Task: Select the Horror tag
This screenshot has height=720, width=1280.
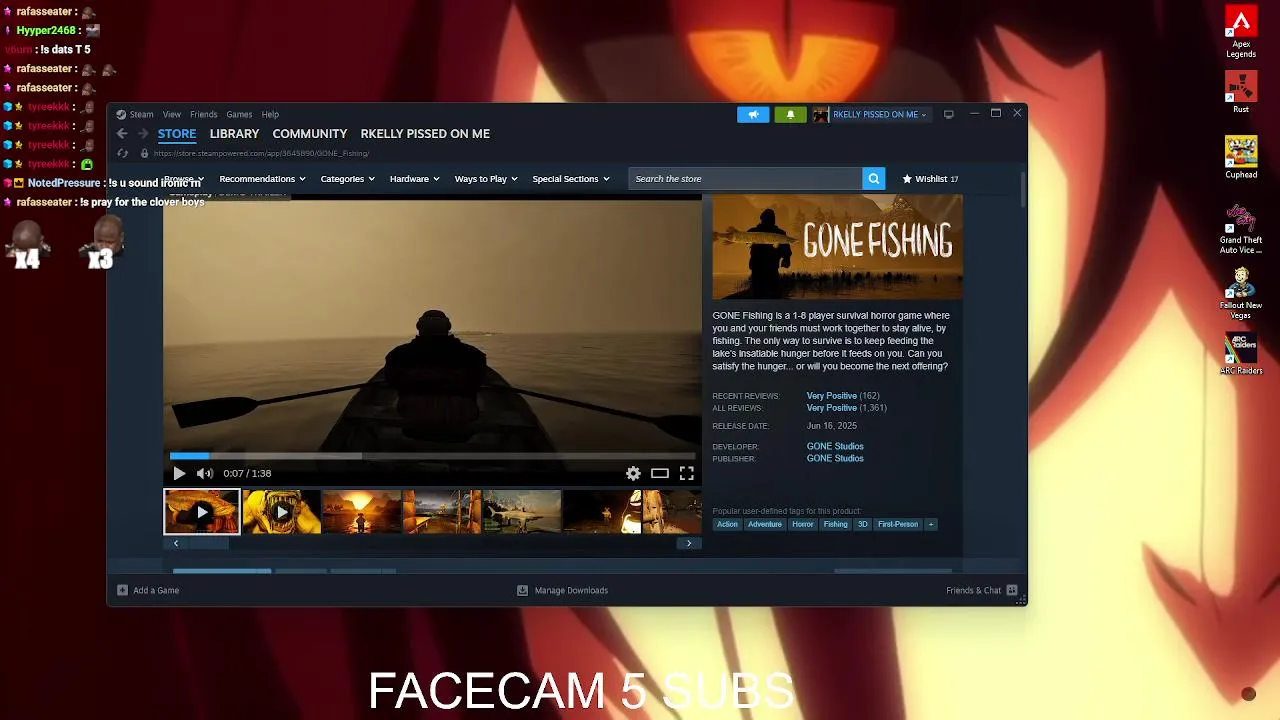Action: 803,524
